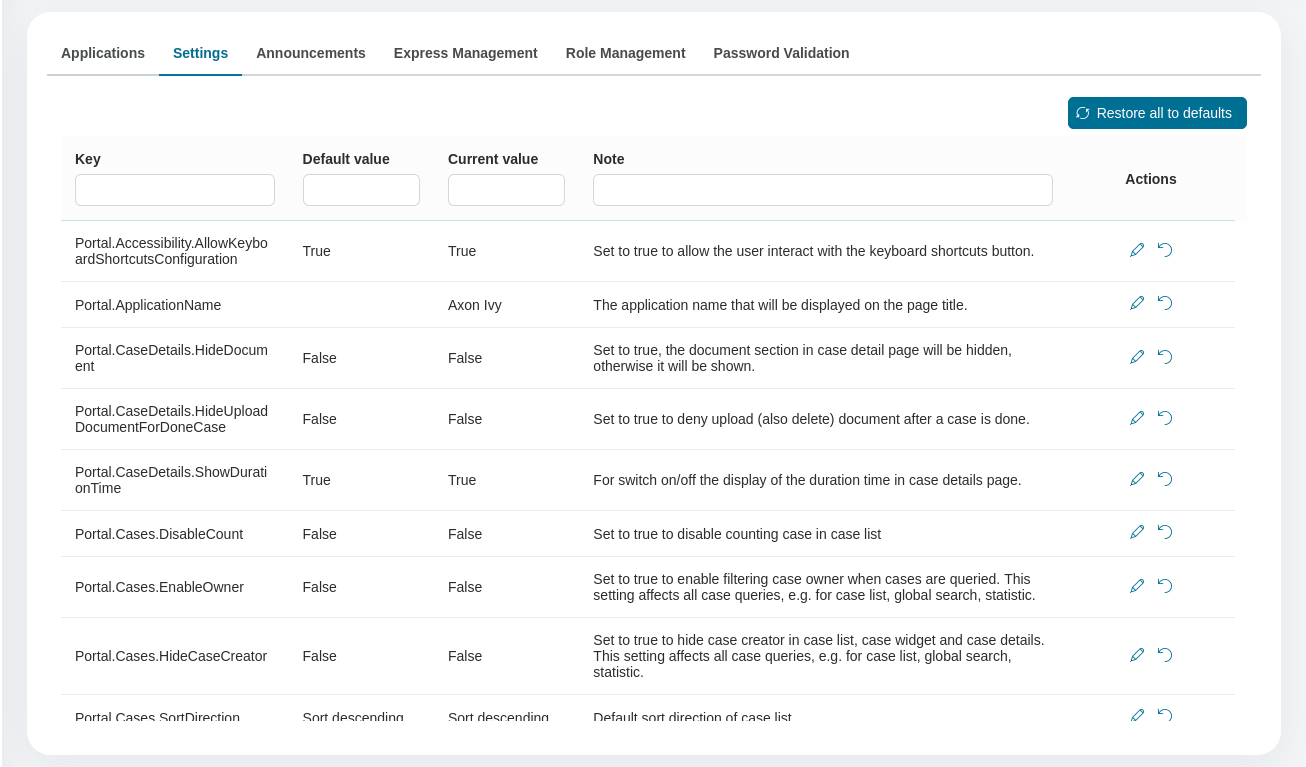
Task: Click the Current value filter field
Action: 506,190
